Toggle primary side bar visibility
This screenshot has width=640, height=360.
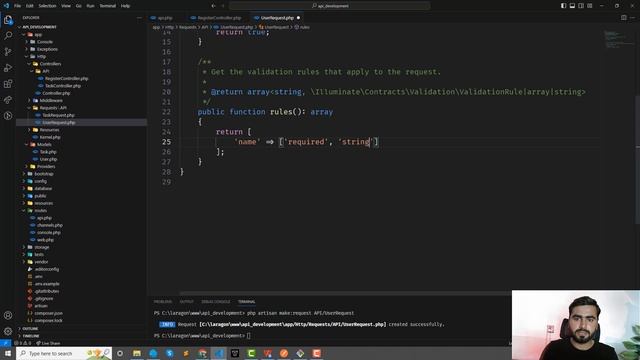563,6
